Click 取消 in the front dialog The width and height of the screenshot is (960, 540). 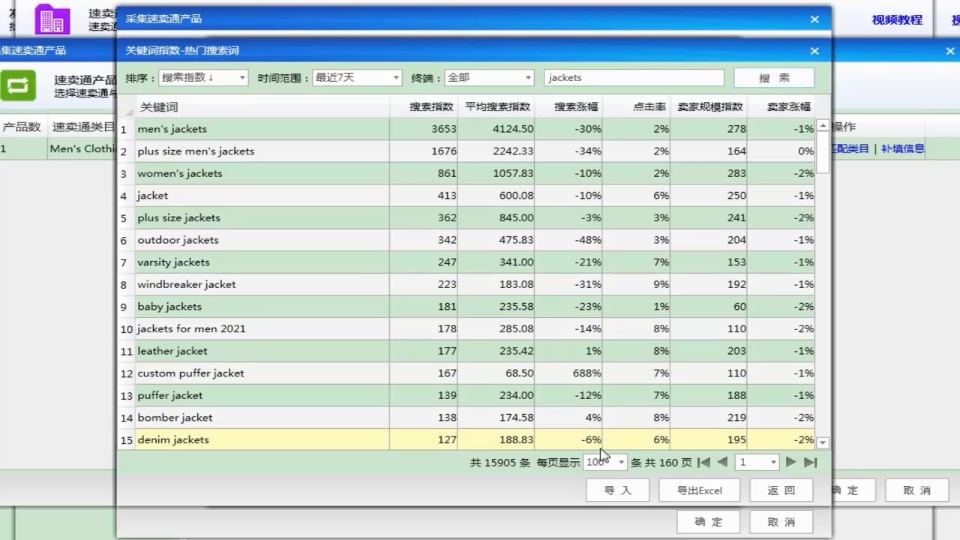[781, 522]
